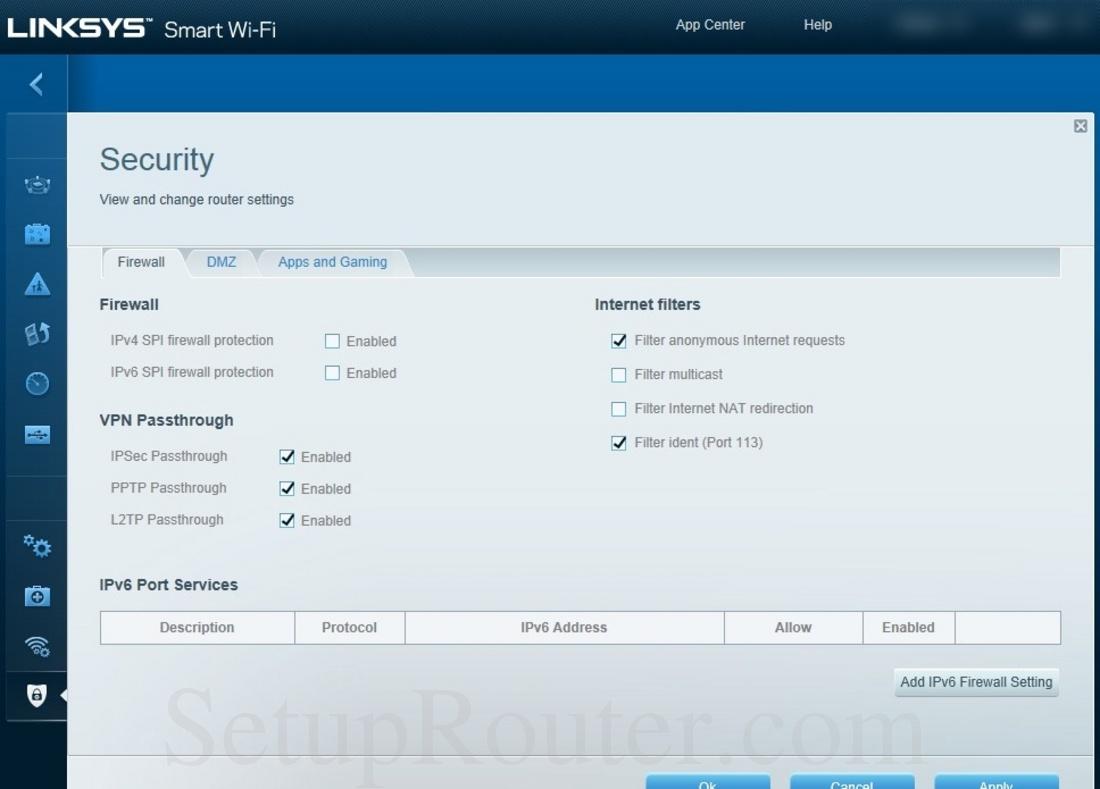Viewport: 1100px width, 789px height.
Task: Click the Cancel button
Action: tap(852, 782)
